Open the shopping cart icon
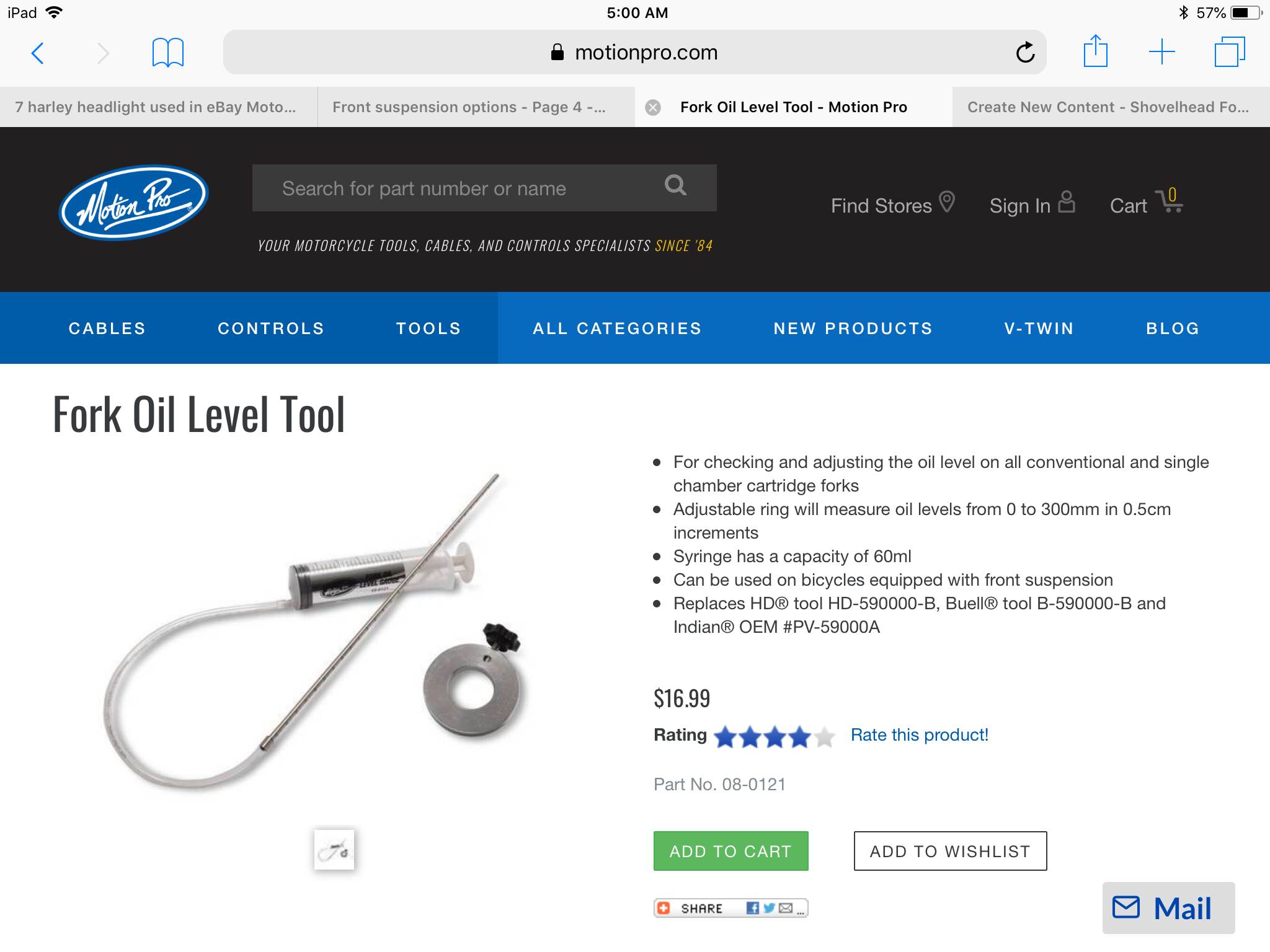The width and height of the screenshot is (1270, 952). click(x=1169, y=202)
